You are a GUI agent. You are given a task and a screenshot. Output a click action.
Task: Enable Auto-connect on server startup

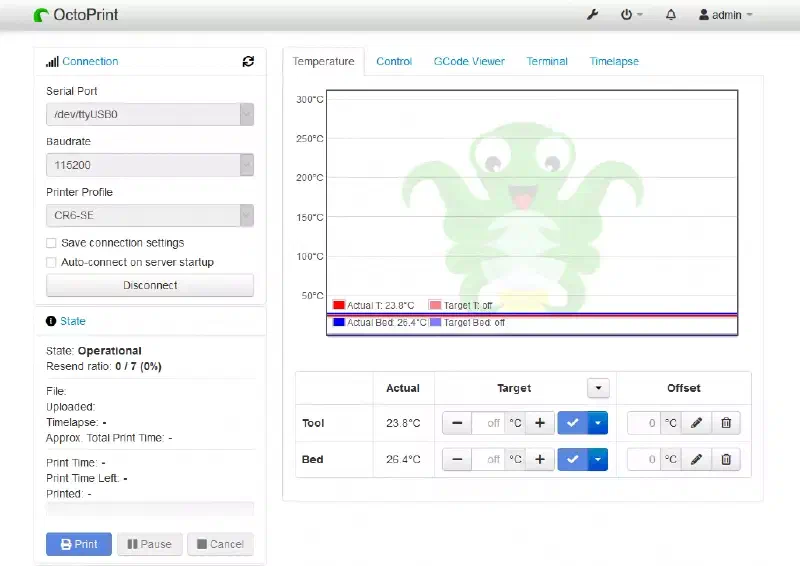51,262
